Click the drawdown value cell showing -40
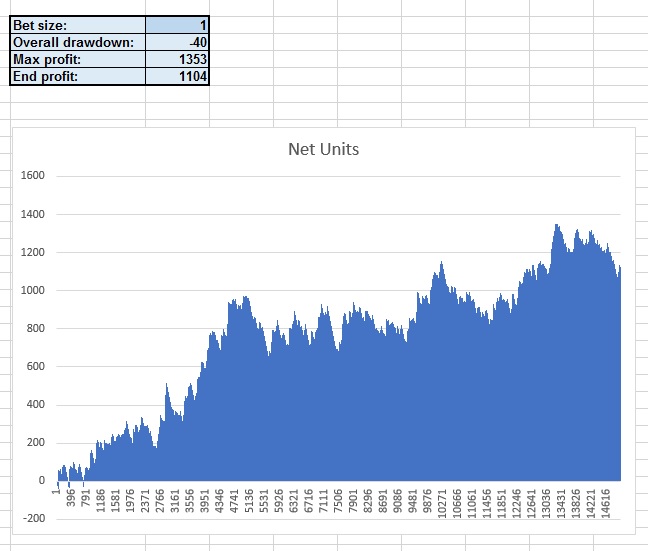This screenshot has height=551, width=648. tap(177, 42)
